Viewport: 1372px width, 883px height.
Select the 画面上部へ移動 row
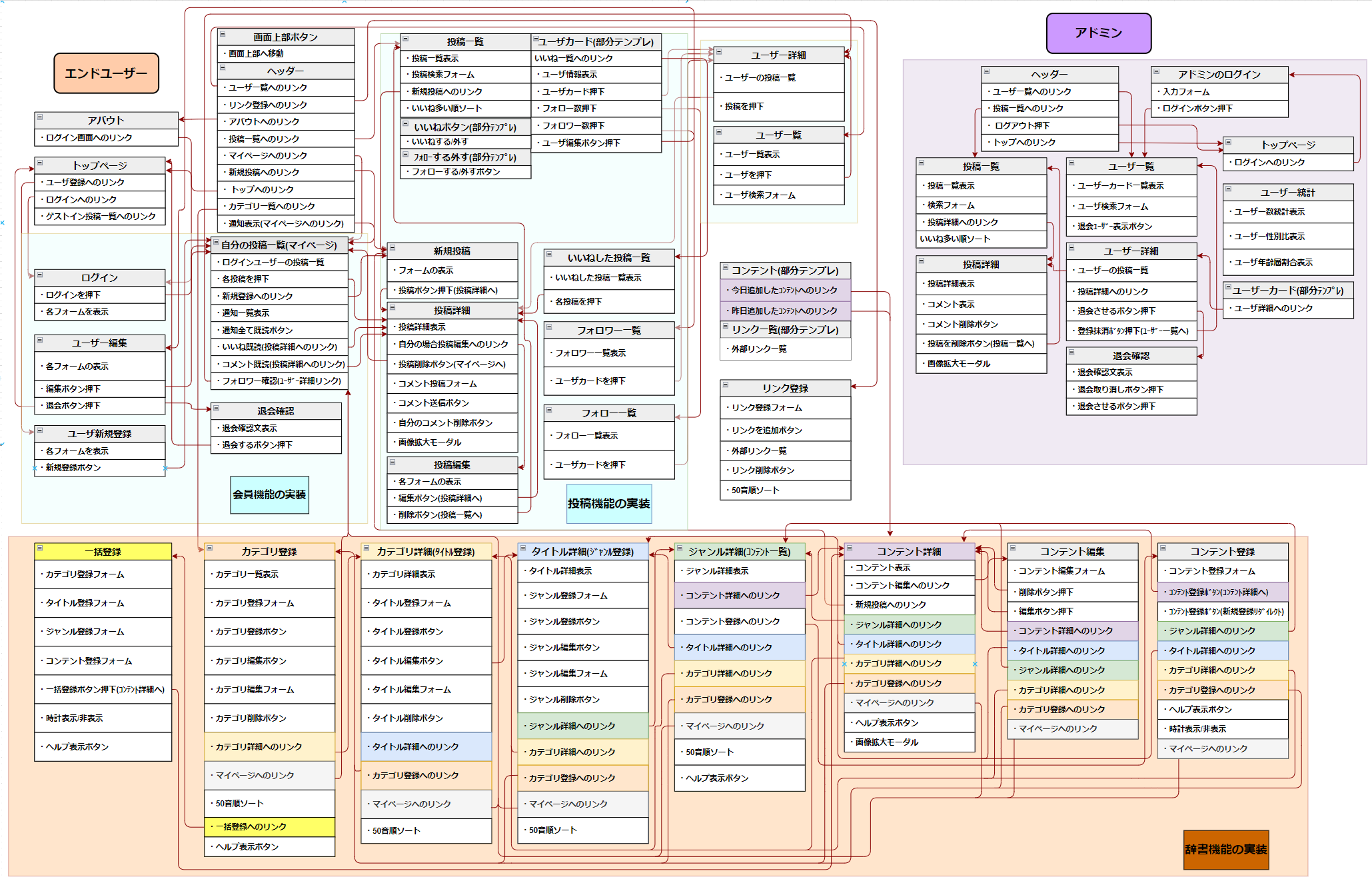tap(286, 53)
